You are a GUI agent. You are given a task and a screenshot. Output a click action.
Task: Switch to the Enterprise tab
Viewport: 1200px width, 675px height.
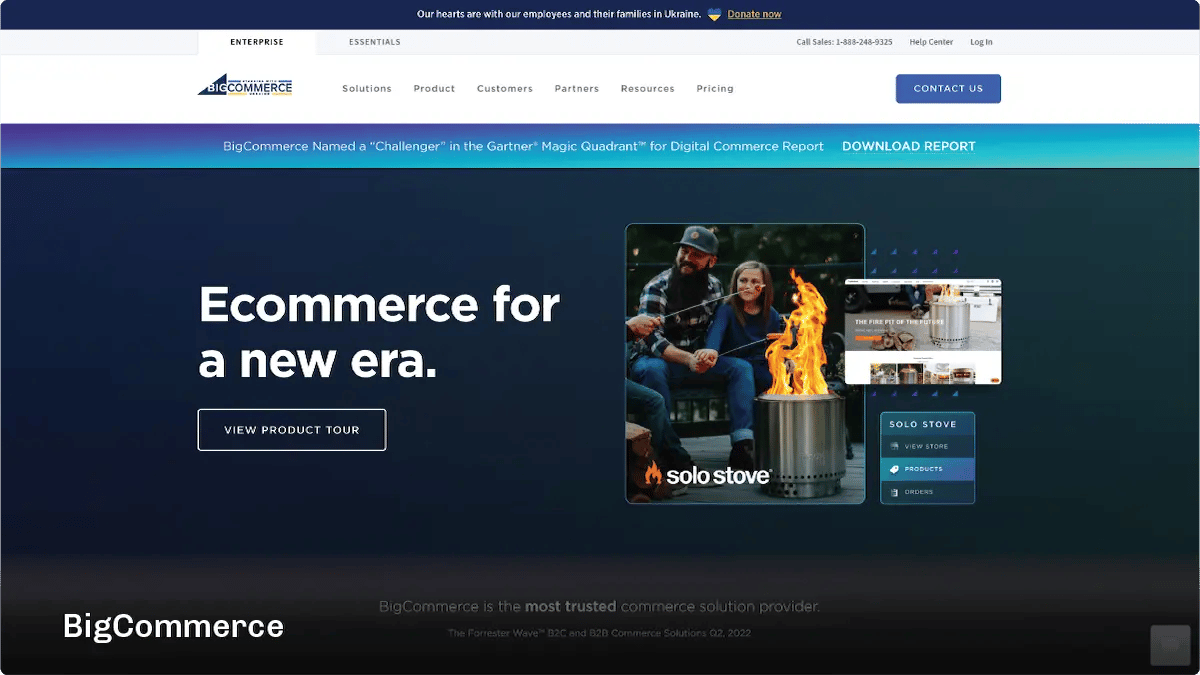[x=257, y=42]
